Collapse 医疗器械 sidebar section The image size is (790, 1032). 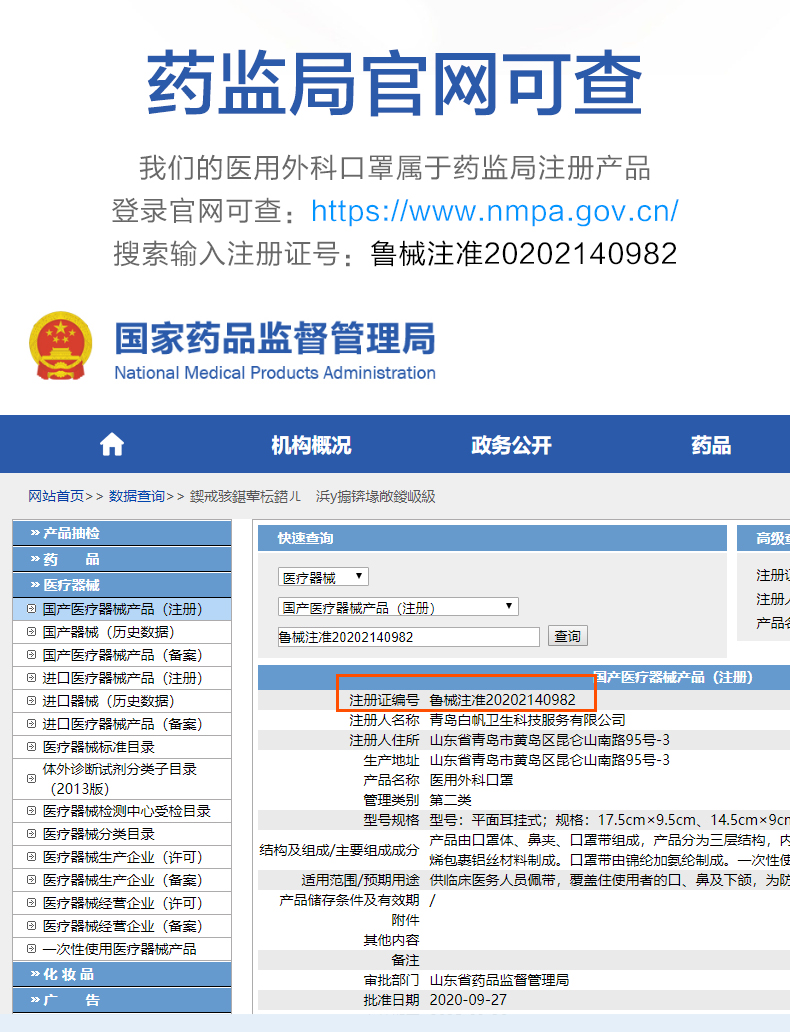tap(122, 585)
